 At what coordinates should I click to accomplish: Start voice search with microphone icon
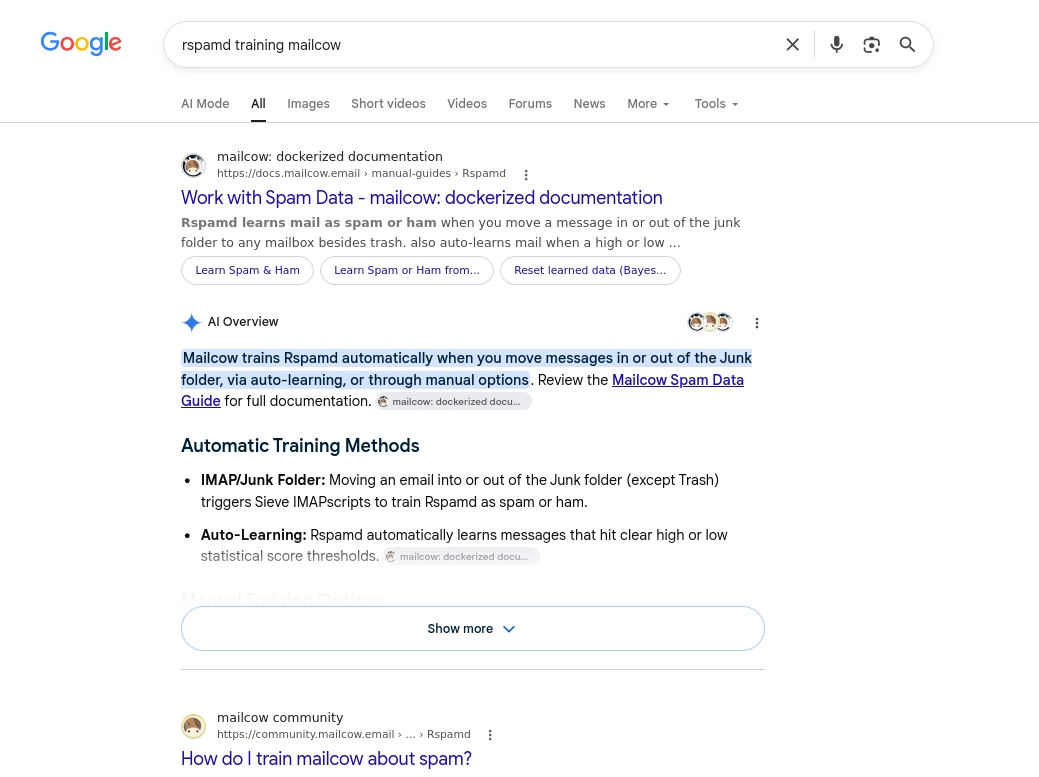tap(836, 44)
